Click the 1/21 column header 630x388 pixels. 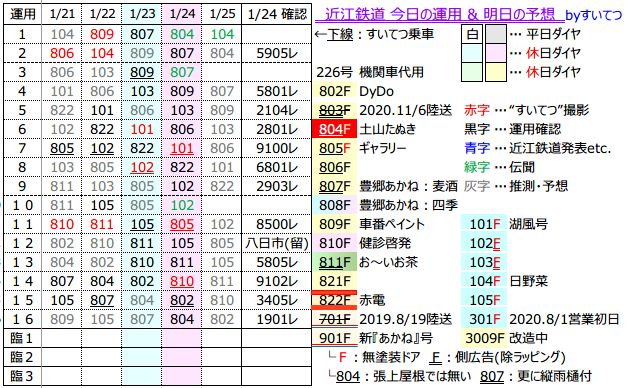click(x=62, y=14)
